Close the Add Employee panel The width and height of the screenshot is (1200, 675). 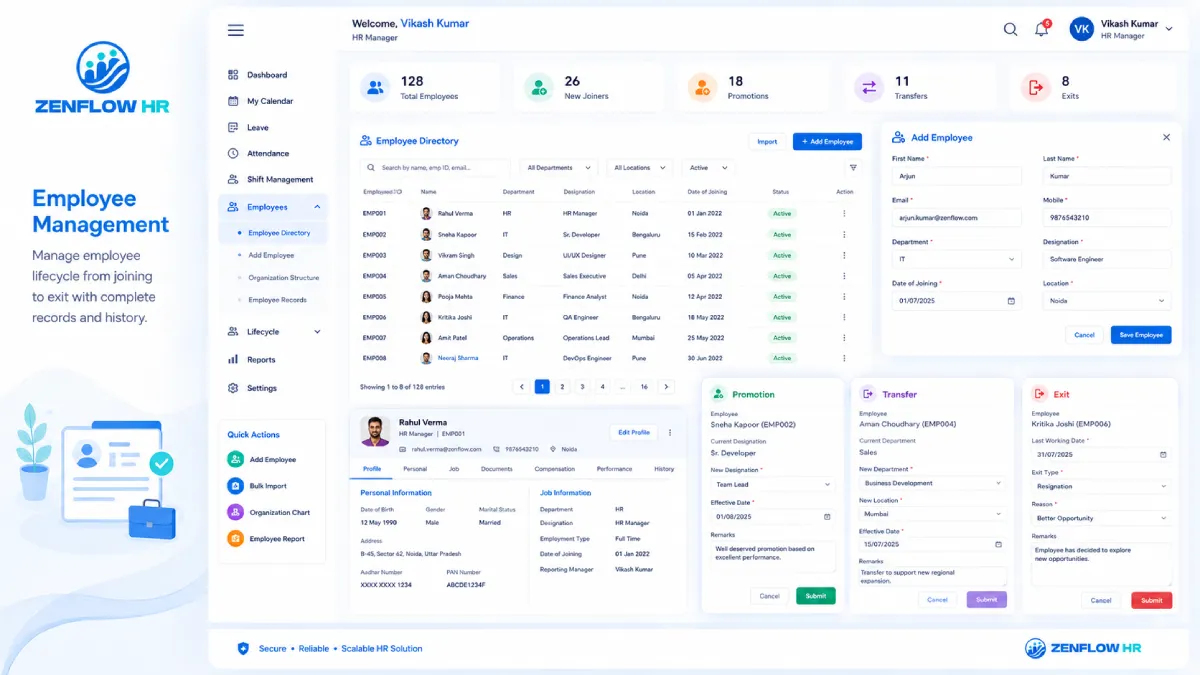1166,138
